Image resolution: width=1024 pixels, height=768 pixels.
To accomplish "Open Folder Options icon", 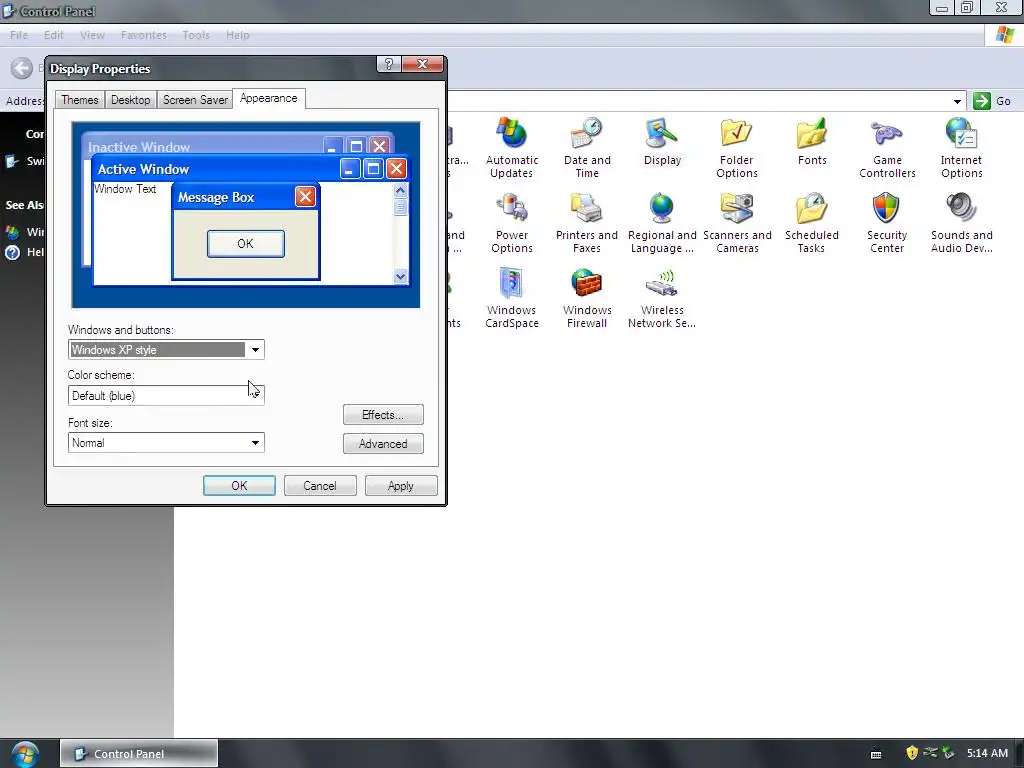I will click(x=737, y=148).
